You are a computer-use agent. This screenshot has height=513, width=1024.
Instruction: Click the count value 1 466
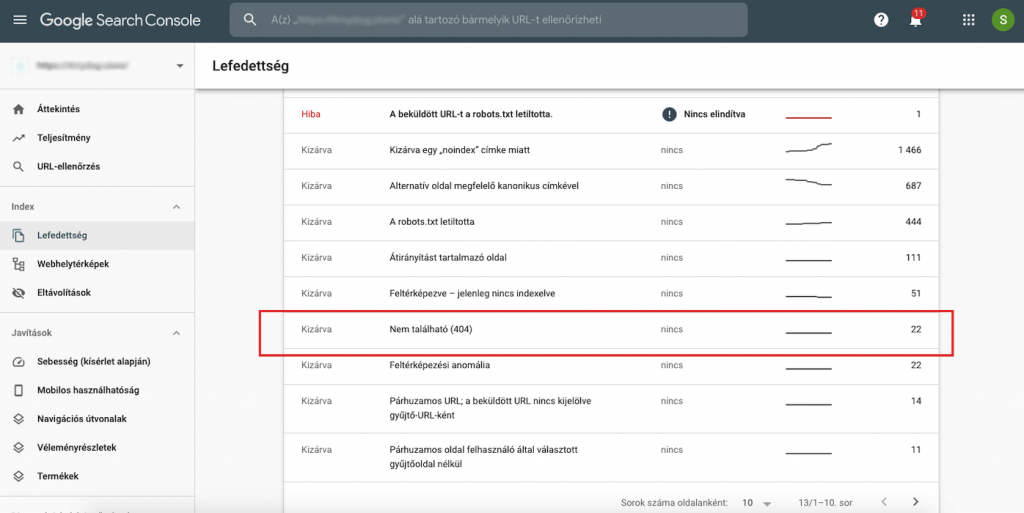pyautogui.click(x=909, y=150)
